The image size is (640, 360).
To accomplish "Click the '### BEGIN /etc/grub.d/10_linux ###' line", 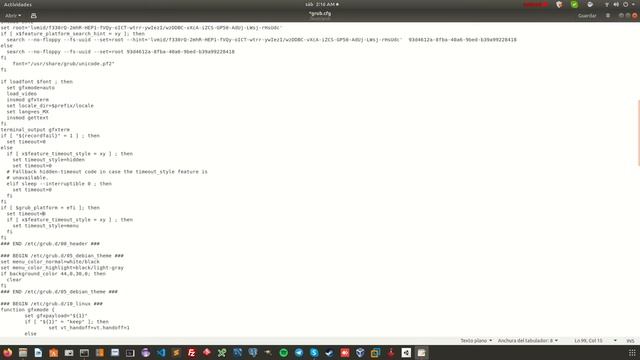I will pos(51,304).
